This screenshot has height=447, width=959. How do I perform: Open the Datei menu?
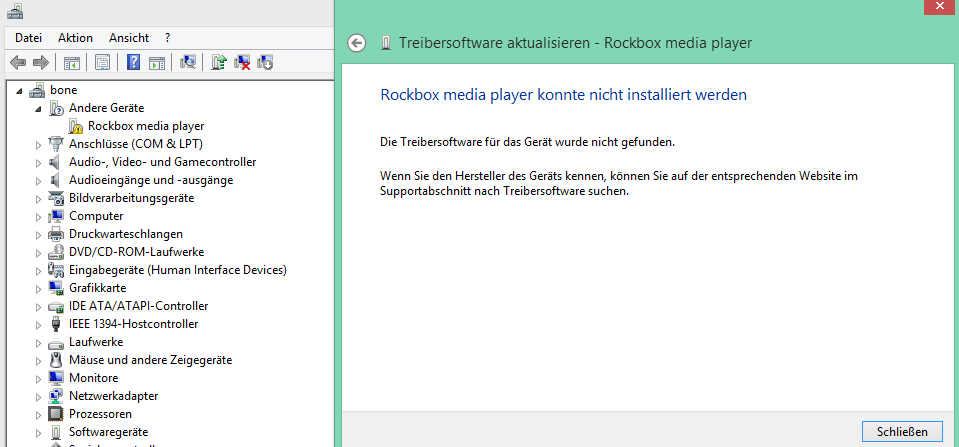[29, 38]
